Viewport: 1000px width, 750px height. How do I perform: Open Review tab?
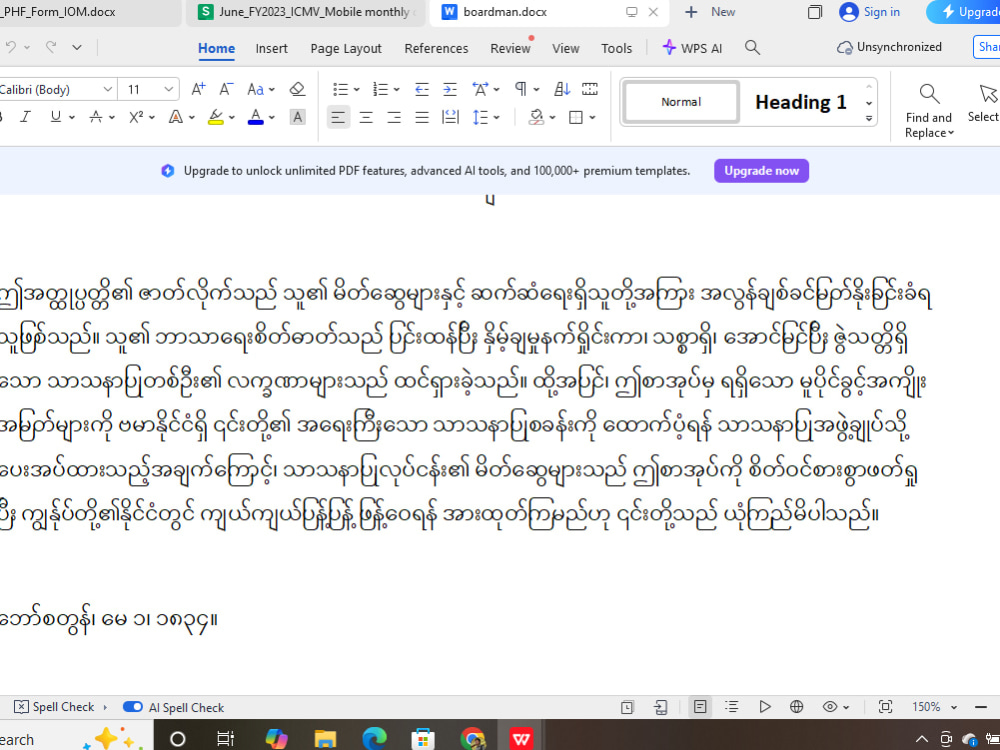(510, 48)
